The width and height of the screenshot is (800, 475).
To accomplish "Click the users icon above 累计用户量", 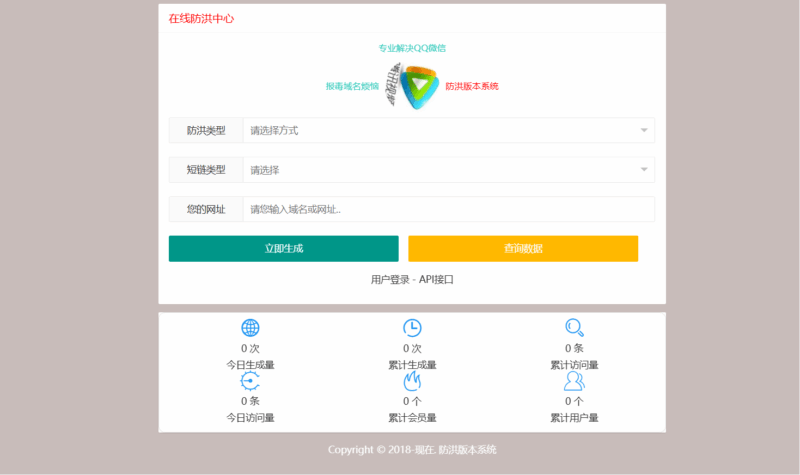I will click(x=574, y=381).
